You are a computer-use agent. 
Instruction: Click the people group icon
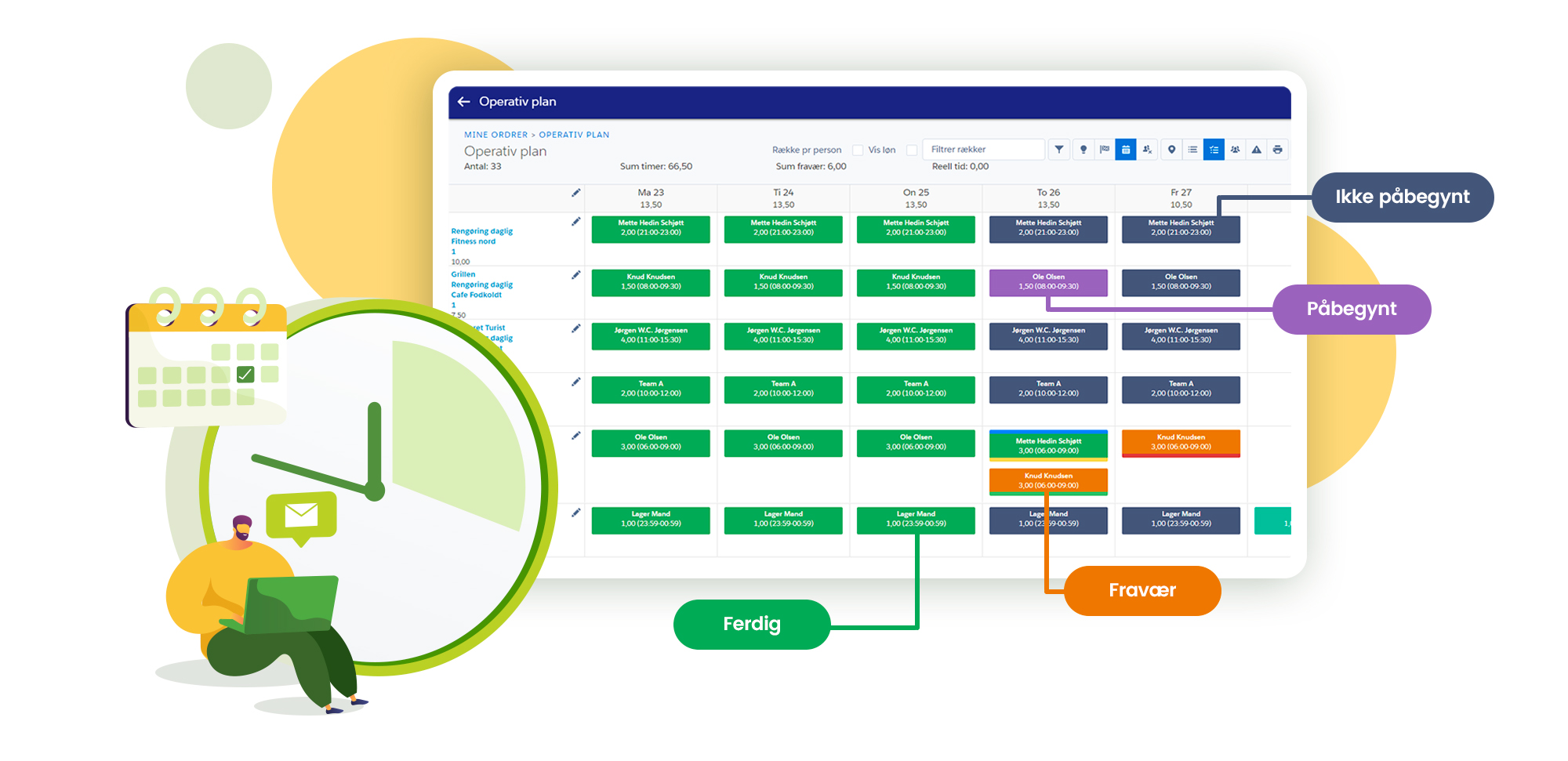[x=1236, y=150]
